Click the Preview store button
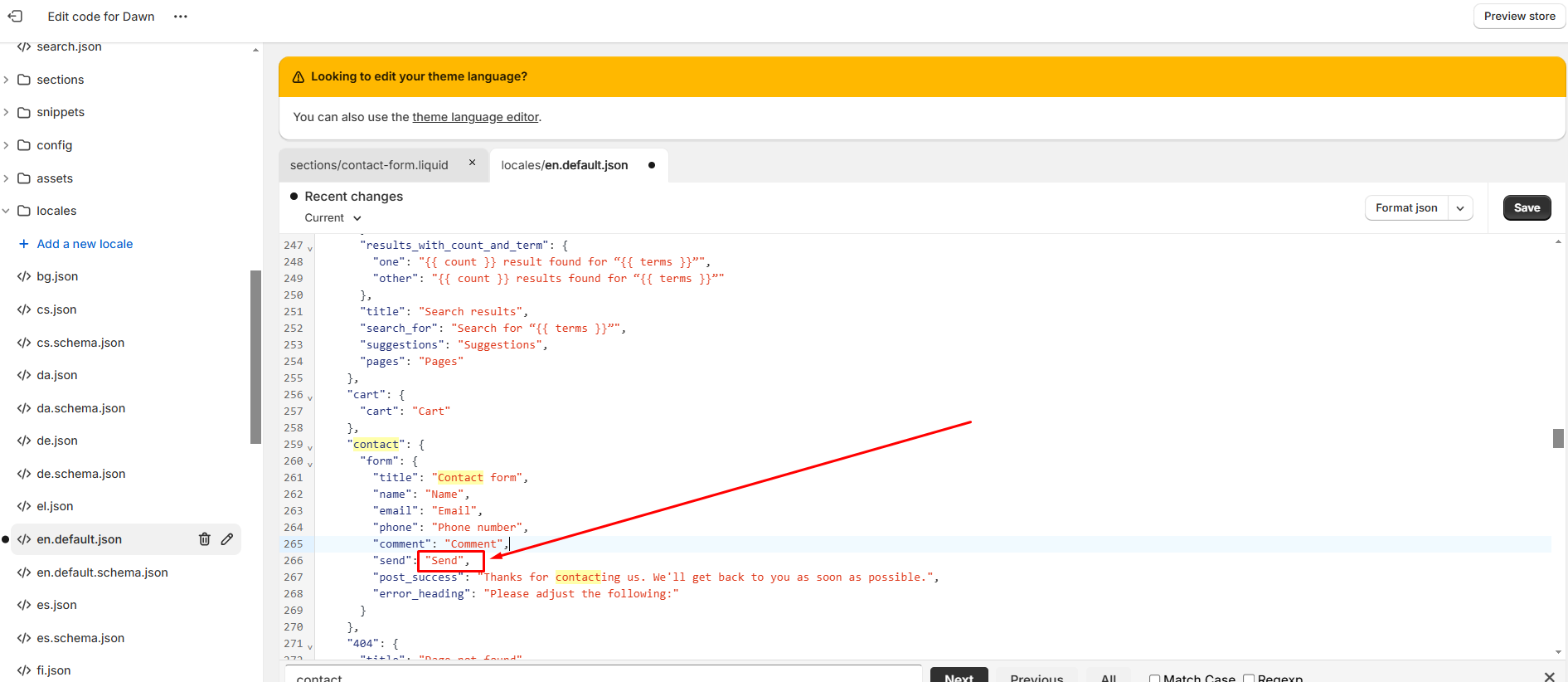This screenshot has height=682, width=1568. point(1519,17)
